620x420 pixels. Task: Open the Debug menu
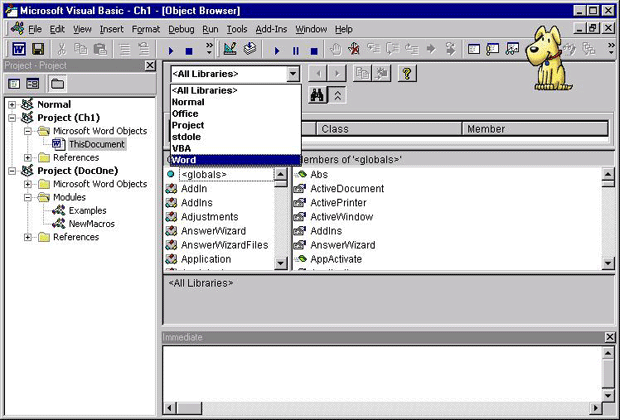coord(181,29)
